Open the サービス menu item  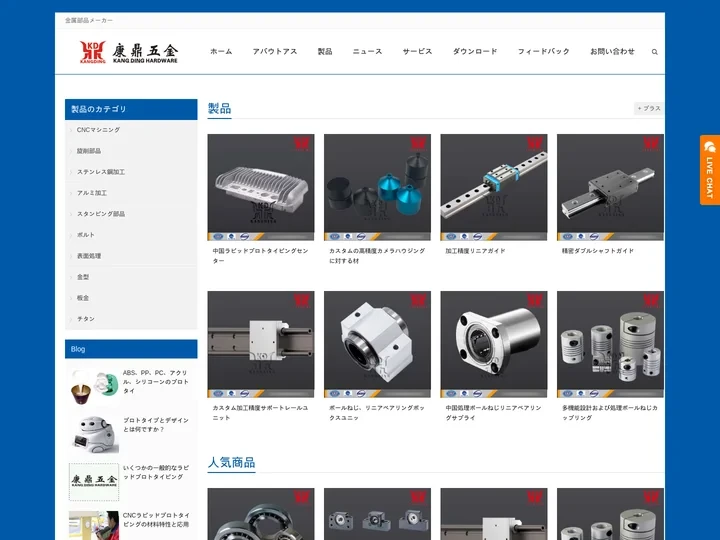click(x=417, y=51)
